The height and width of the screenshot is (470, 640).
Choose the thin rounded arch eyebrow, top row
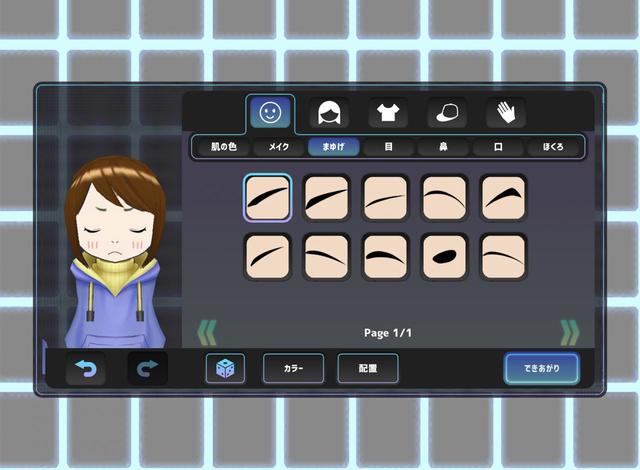pos(444,198)
